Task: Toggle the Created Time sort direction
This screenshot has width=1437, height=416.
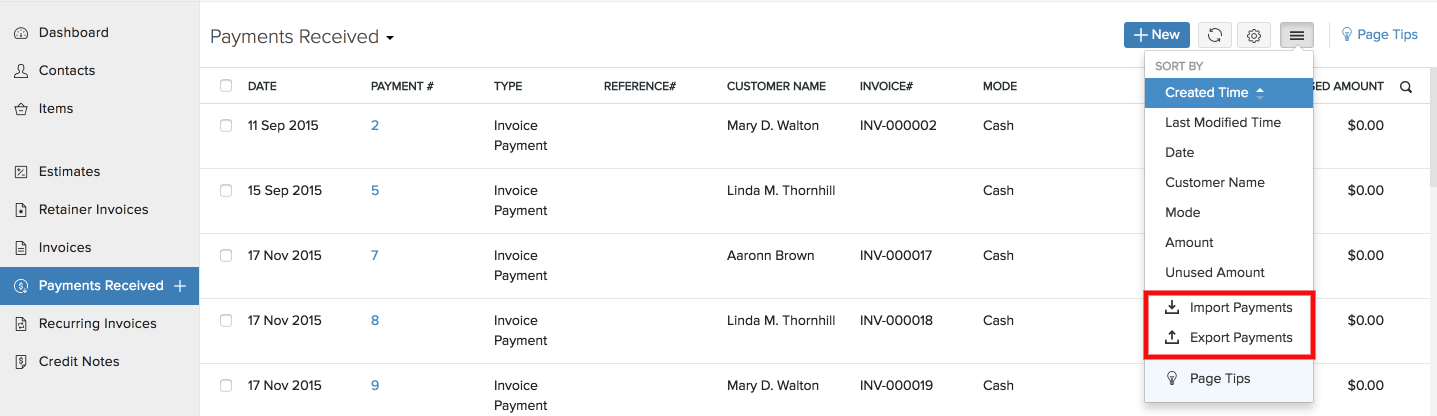Action: coord(1260,93)
